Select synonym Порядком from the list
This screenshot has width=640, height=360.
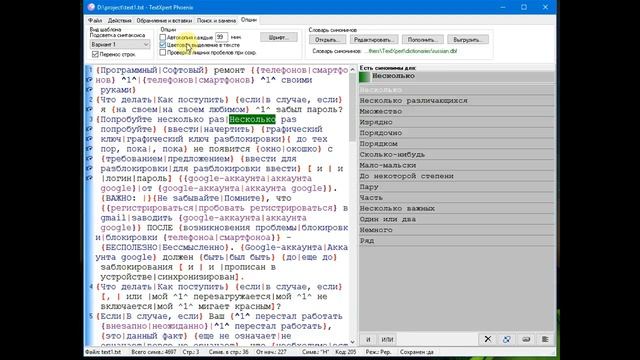457,144
